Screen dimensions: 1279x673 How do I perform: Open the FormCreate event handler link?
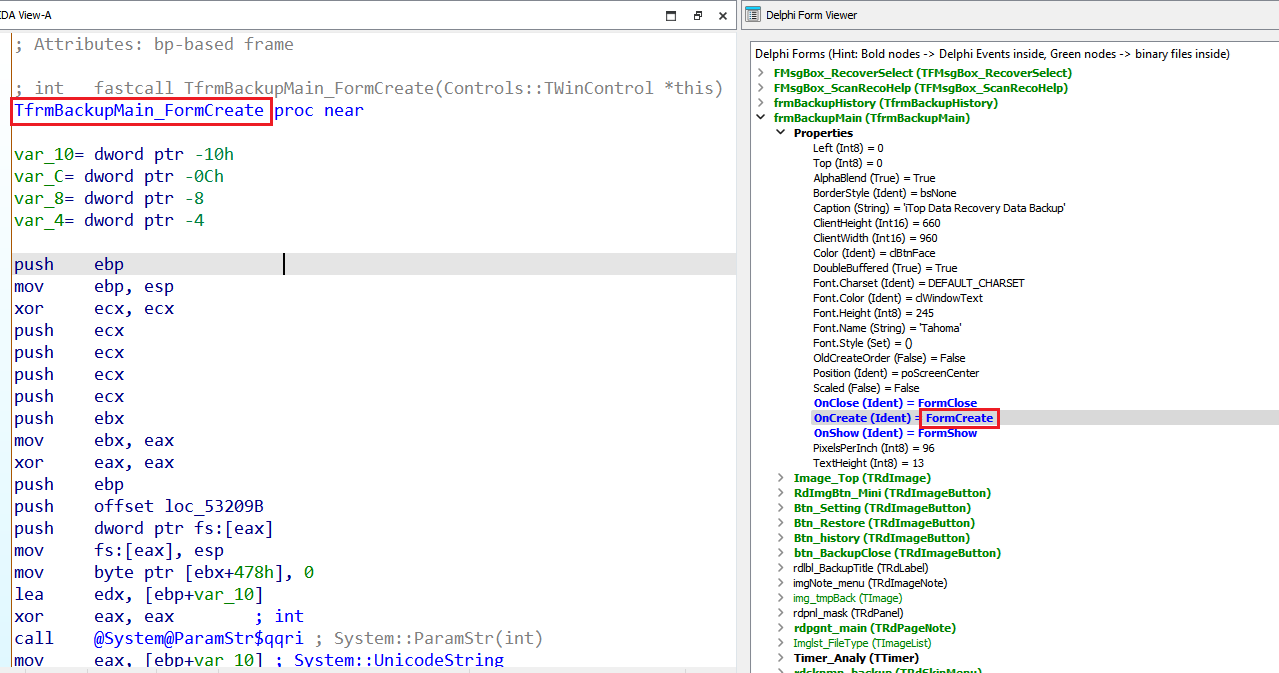point(959,418)
